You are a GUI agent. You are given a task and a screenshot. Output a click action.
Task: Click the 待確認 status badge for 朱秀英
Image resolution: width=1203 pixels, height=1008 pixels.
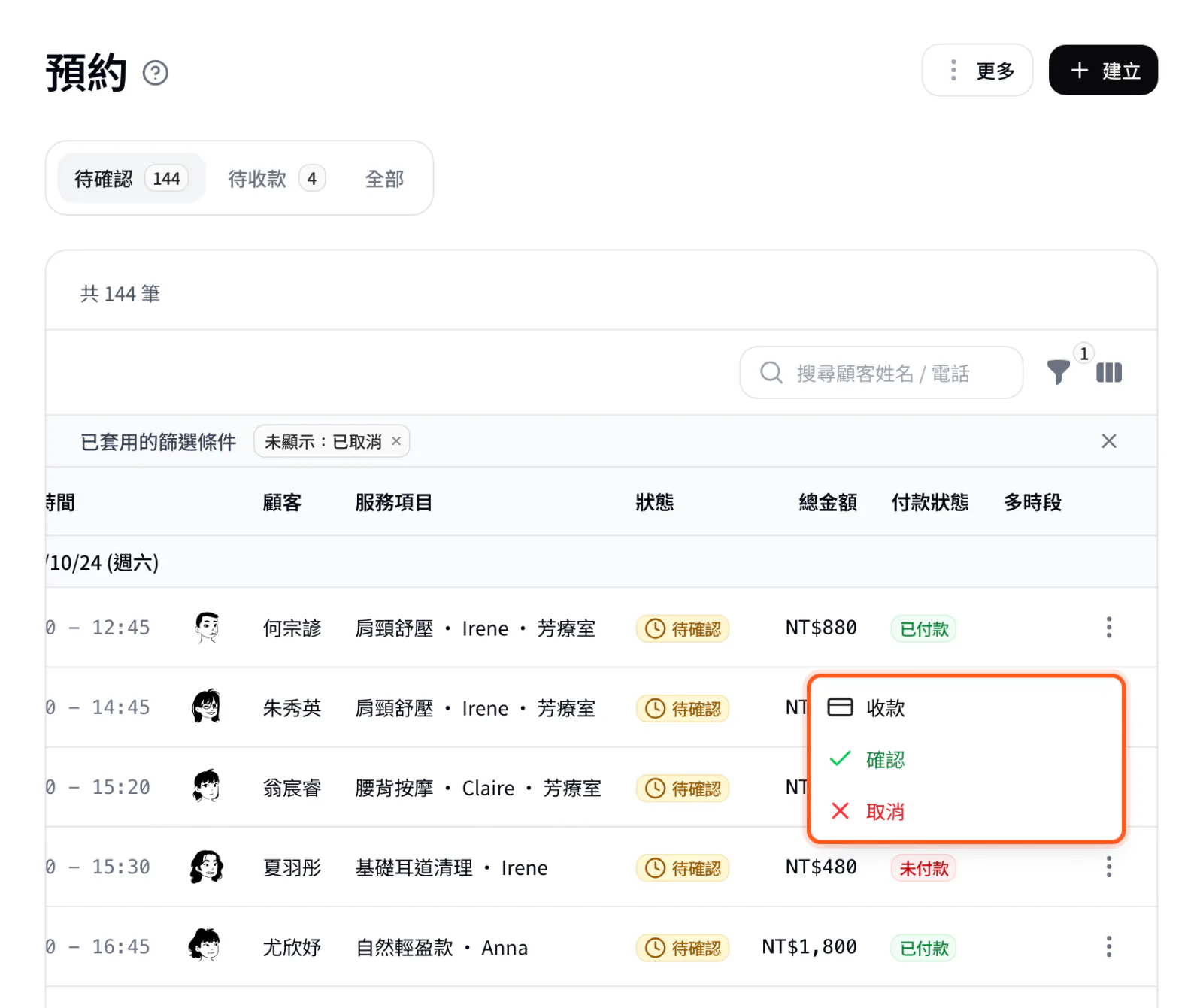(x=683, y=708)
